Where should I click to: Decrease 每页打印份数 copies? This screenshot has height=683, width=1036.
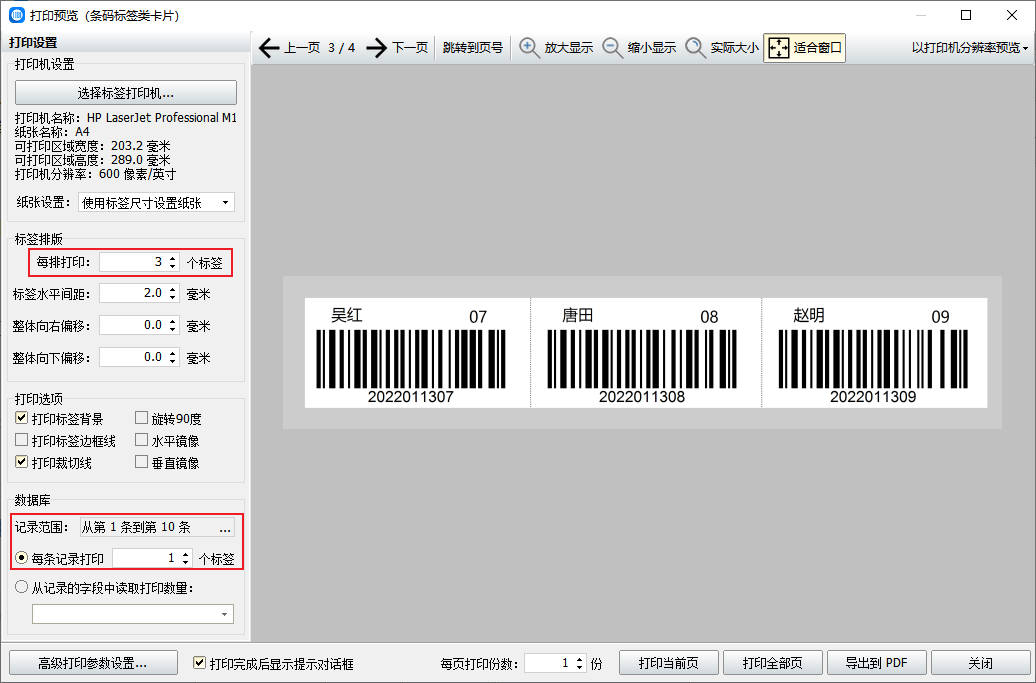tap(579, 667)
